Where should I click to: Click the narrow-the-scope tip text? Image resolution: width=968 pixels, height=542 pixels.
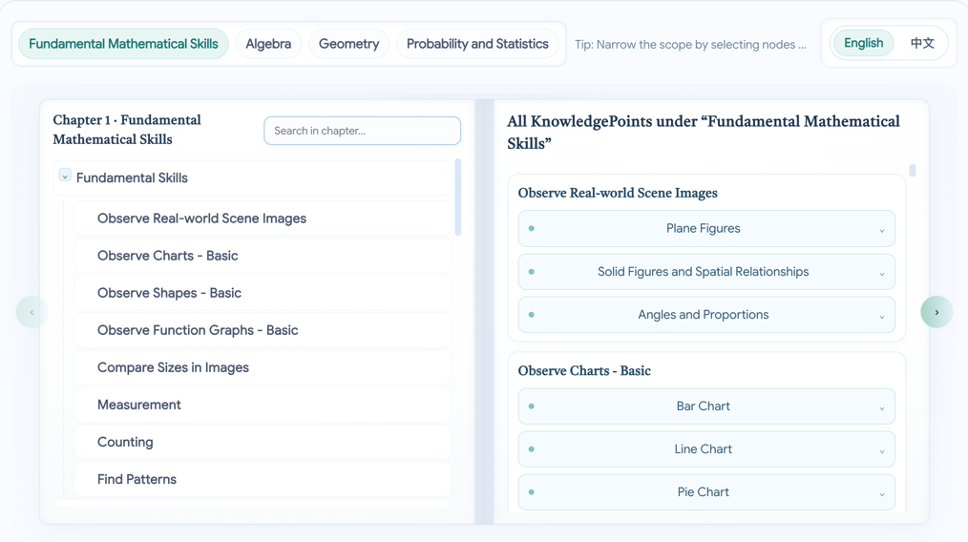coord(690,44)
